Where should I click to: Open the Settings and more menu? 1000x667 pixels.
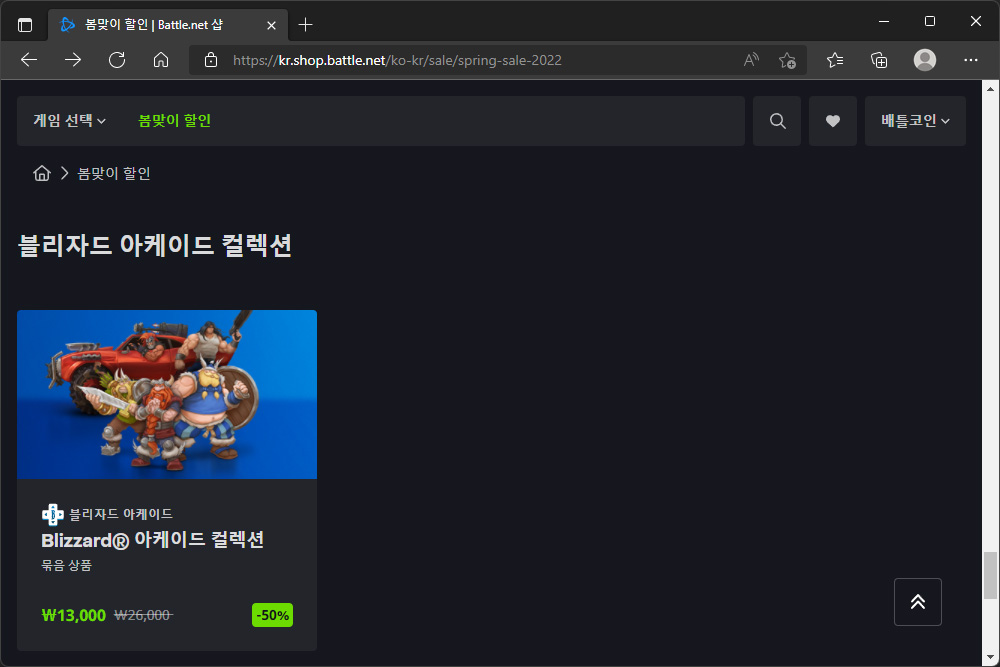(x=971, y=60)
